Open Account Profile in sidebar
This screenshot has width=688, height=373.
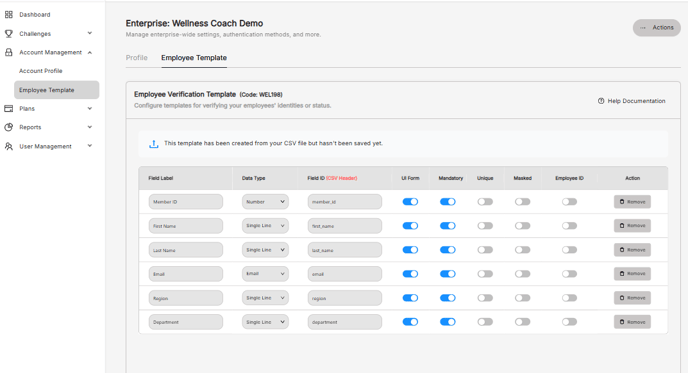click(x=40, y=71)
